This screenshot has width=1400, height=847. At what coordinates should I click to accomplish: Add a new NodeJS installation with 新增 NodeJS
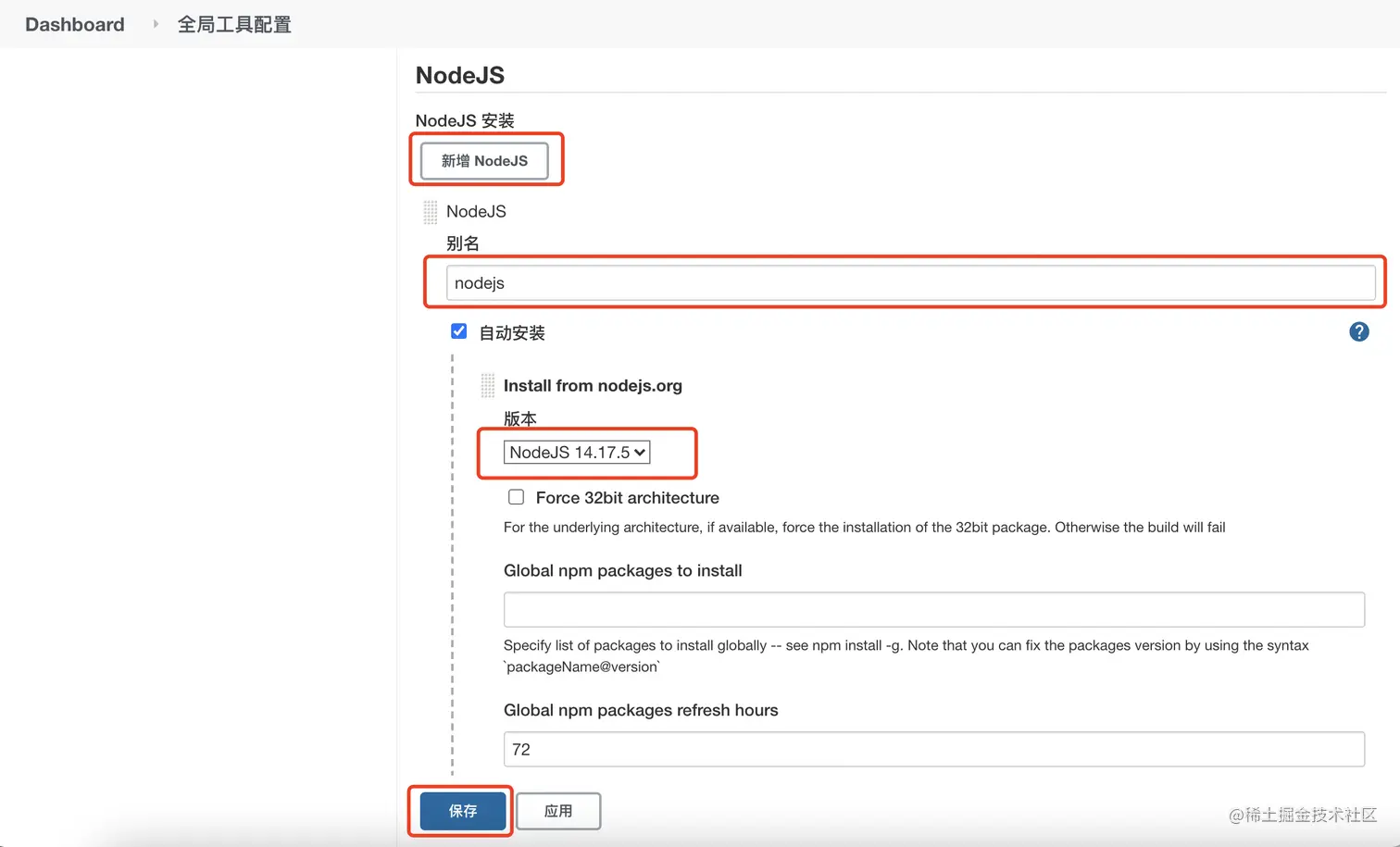(x=484, y=160)
